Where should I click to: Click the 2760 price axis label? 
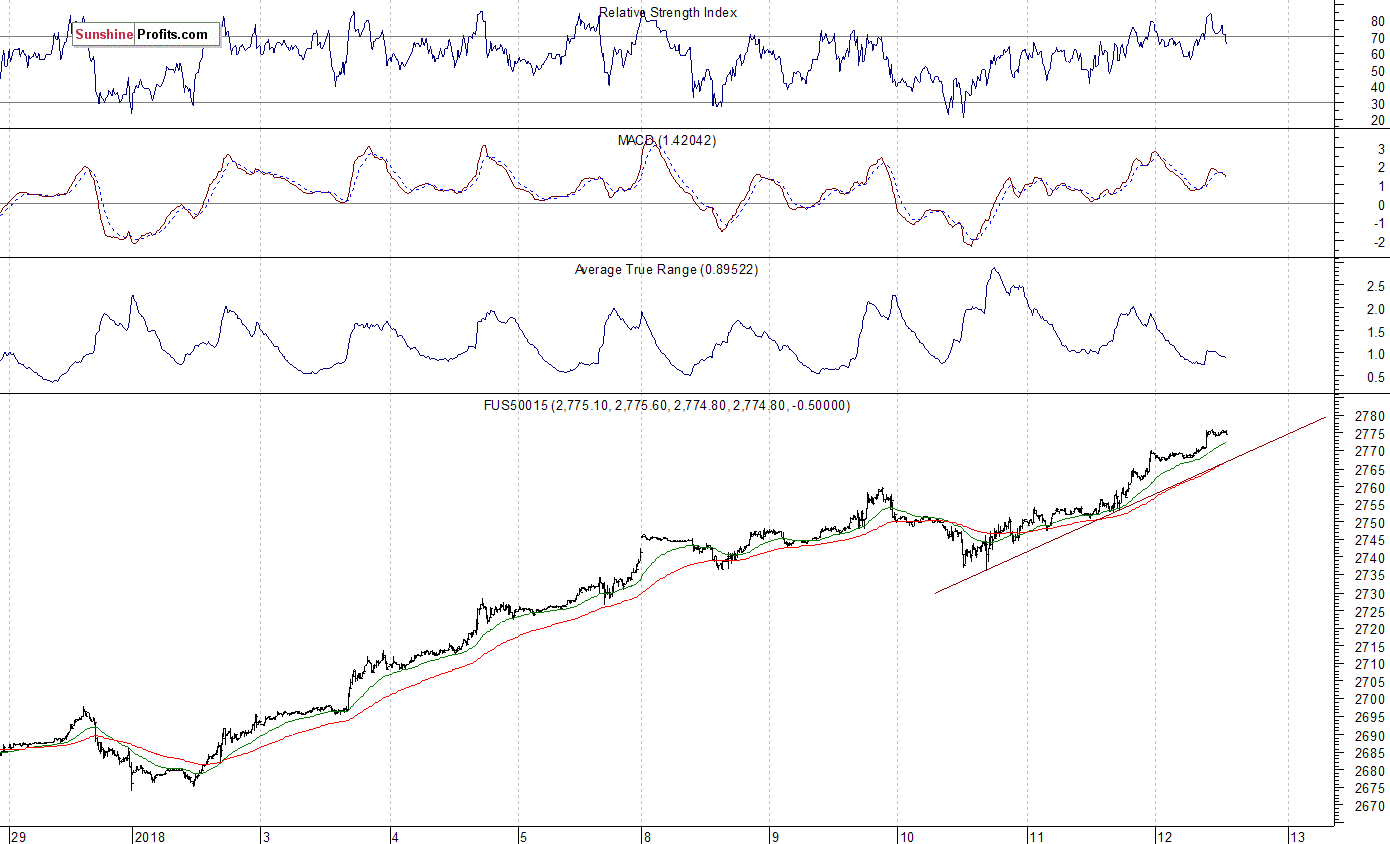point(1370,488)
